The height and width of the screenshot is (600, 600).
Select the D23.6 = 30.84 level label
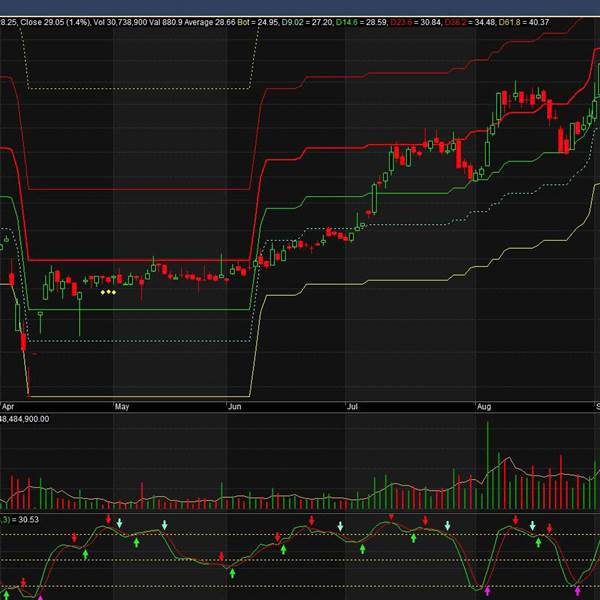click(x=416, y=22)
